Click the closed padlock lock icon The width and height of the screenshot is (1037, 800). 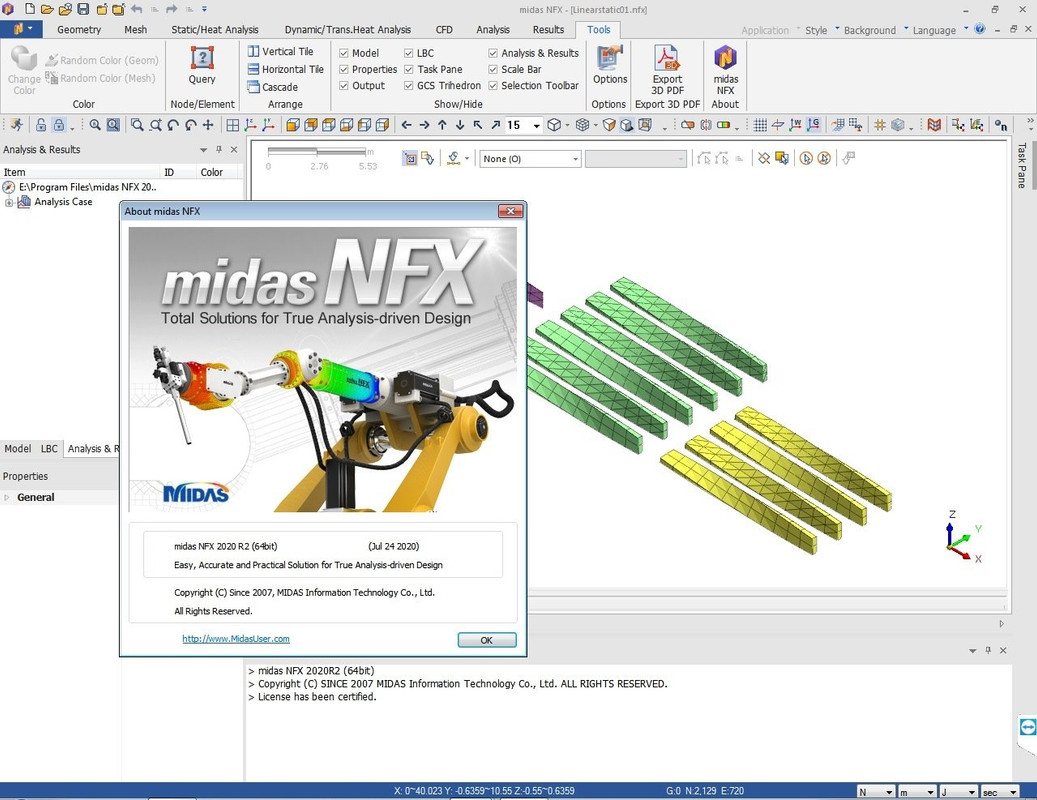(x=59, y=125)
